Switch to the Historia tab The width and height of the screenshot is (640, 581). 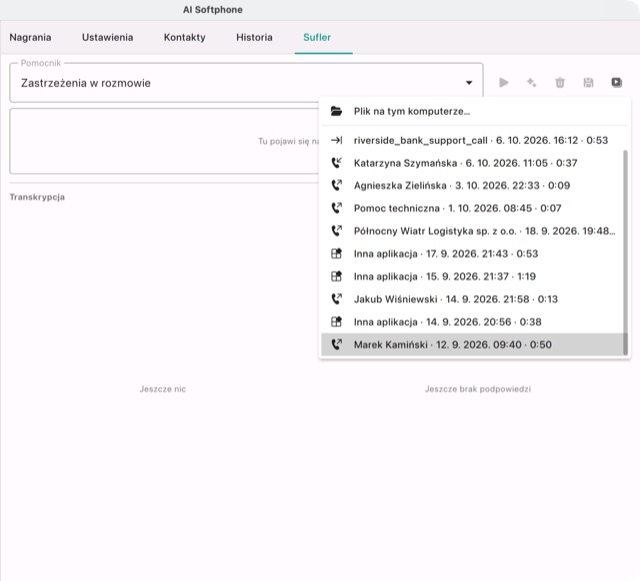(254, 38)
